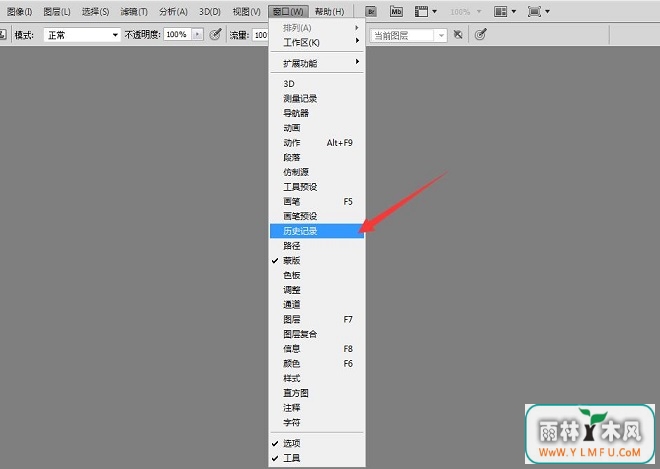Expand the 排列(A) submenu

tap(317, 28)
